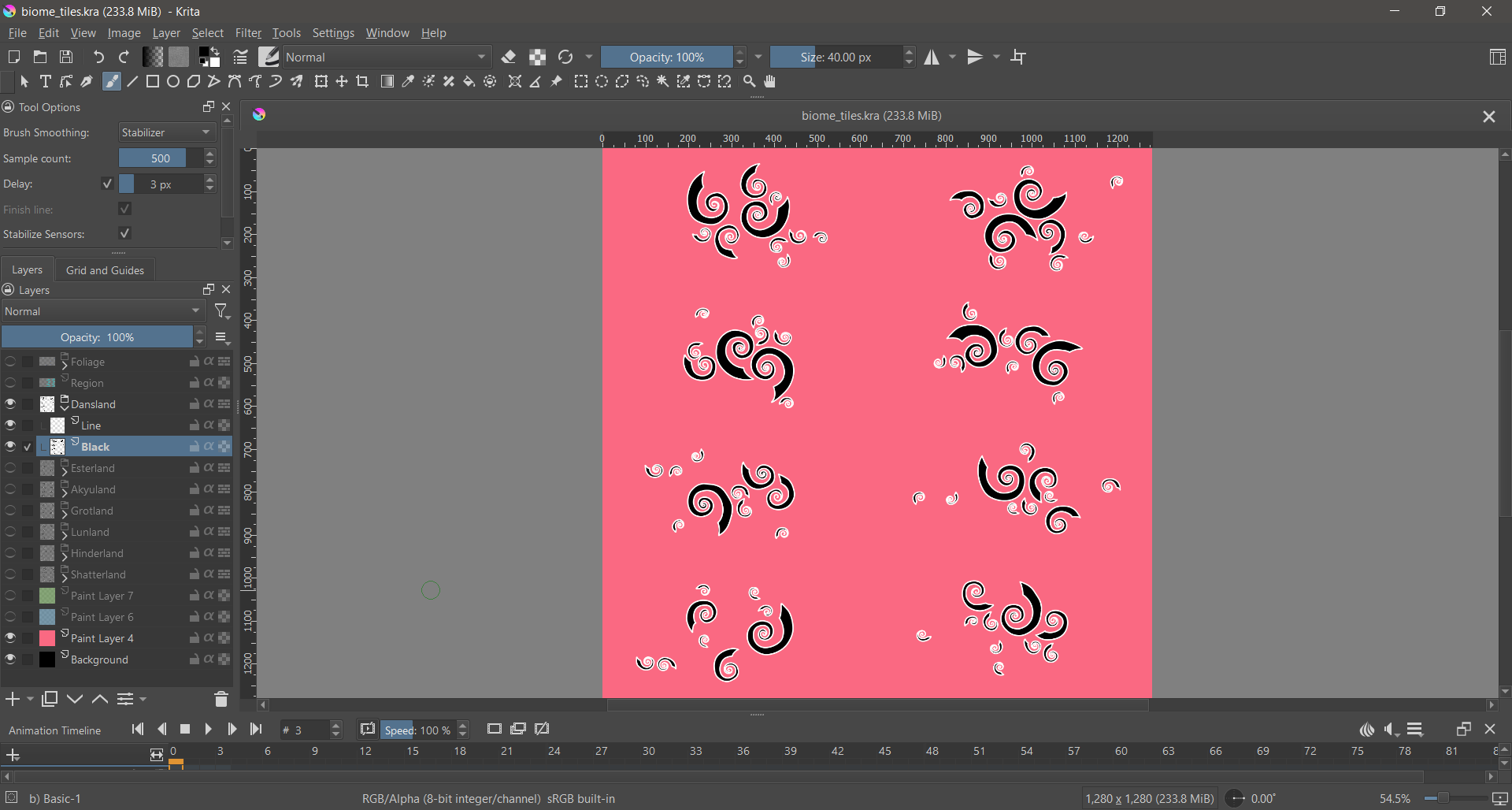This screenshot has width=1512, height=810.
Task: Hide Paint Layer 4
Action: coord(10,637)
